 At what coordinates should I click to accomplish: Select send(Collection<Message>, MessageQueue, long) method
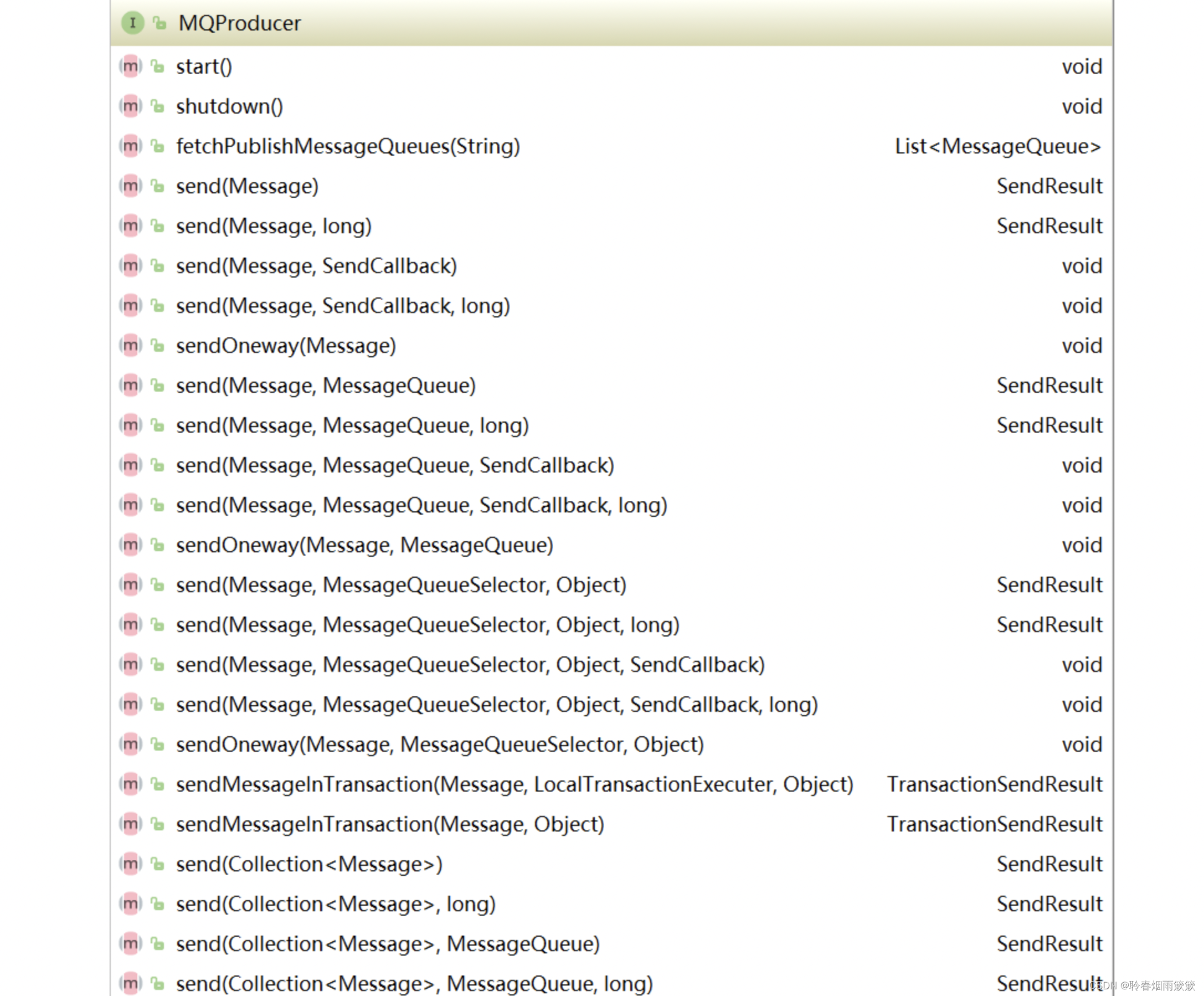click(414, 984)
